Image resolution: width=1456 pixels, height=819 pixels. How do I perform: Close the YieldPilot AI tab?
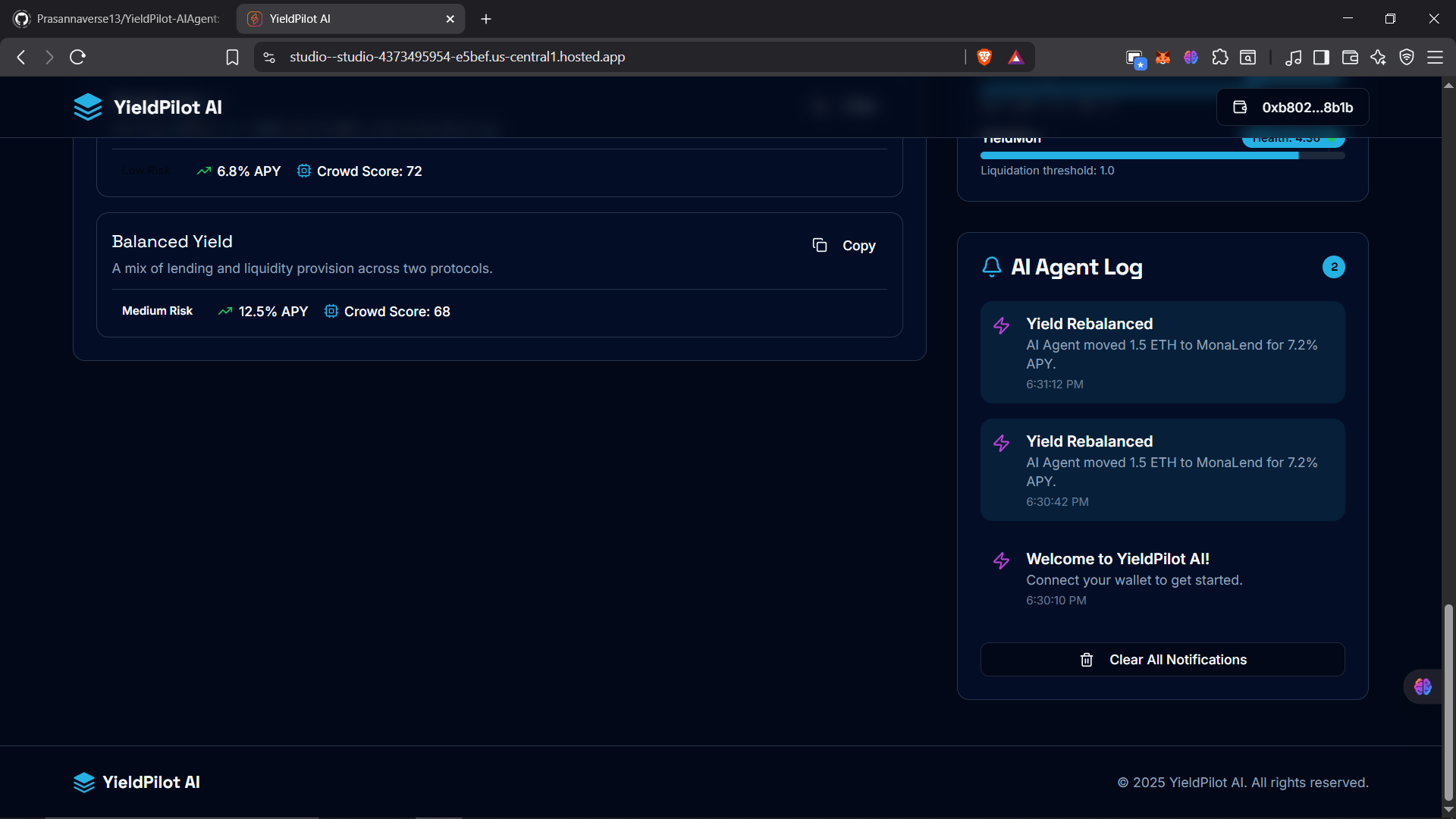(x=450, y=19)
